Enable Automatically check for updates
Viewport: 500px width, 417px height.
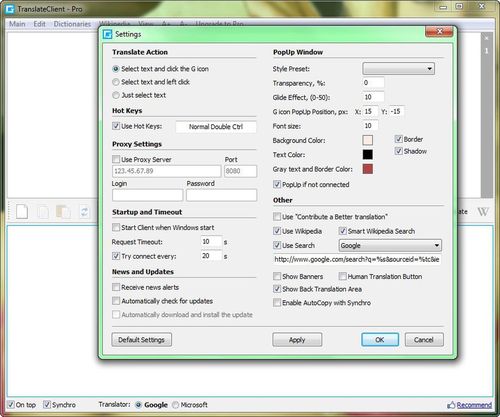tap(116, 301)
